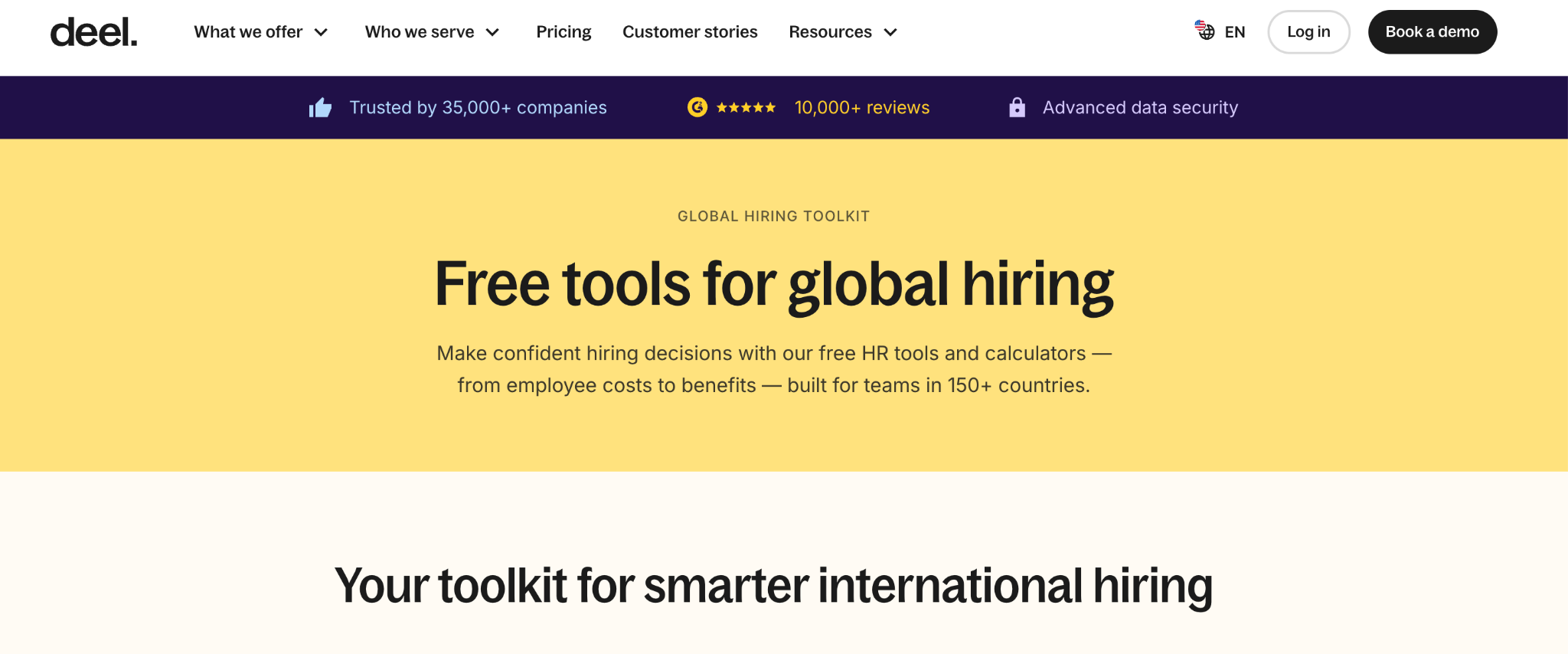This screenshot has width=1568, height=654.
Task: Click the GLOBAL HIRING TOOLKIT label
Action: [773, 217]
